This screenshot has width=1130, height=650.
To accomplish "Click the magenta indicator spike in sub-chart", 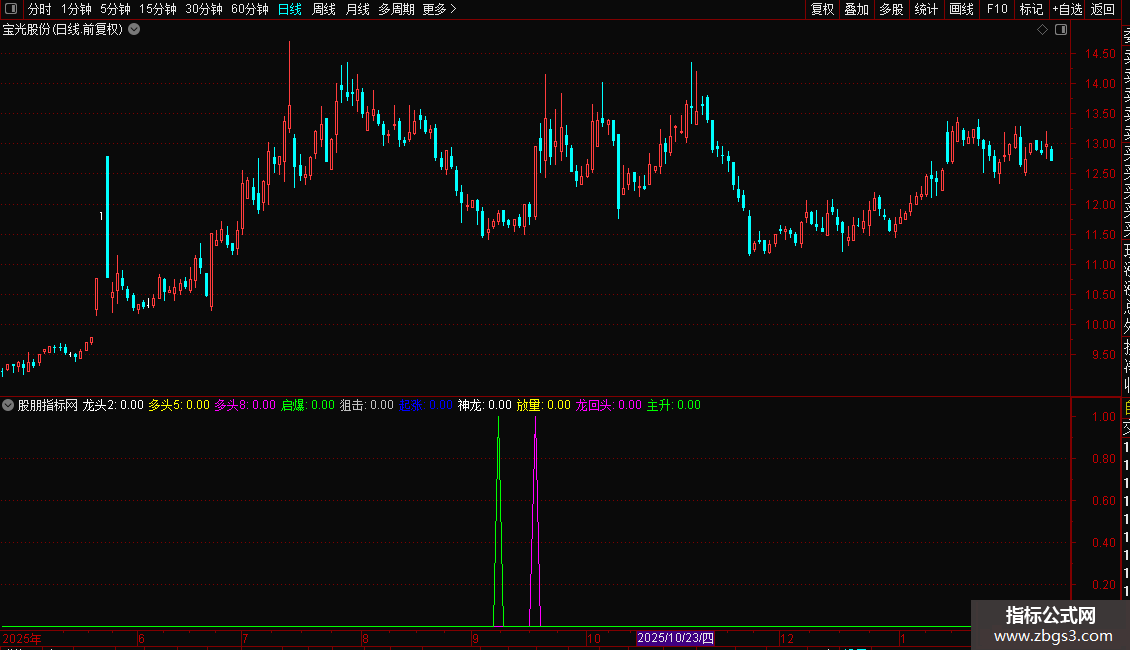I will pyautogui.click(x=535, y=522).
